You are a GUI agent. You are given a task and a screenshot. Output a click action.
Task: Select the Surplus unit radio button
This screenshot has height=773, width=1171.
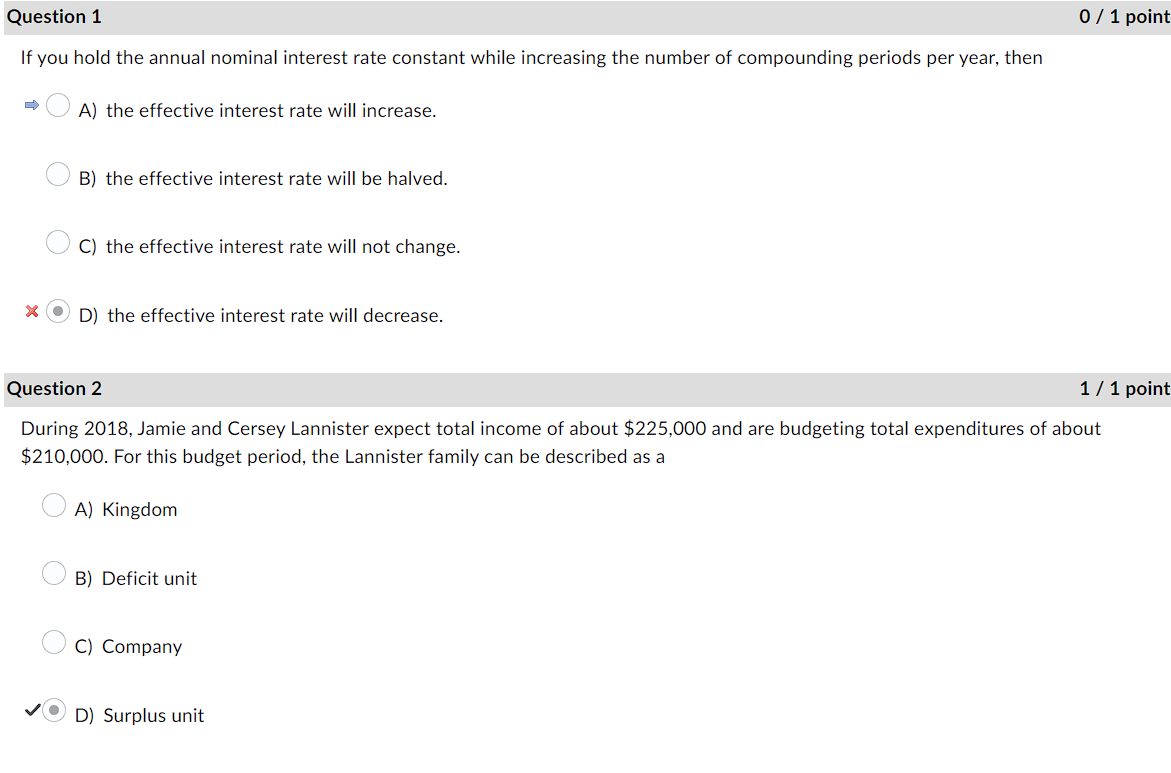(54, 710)
